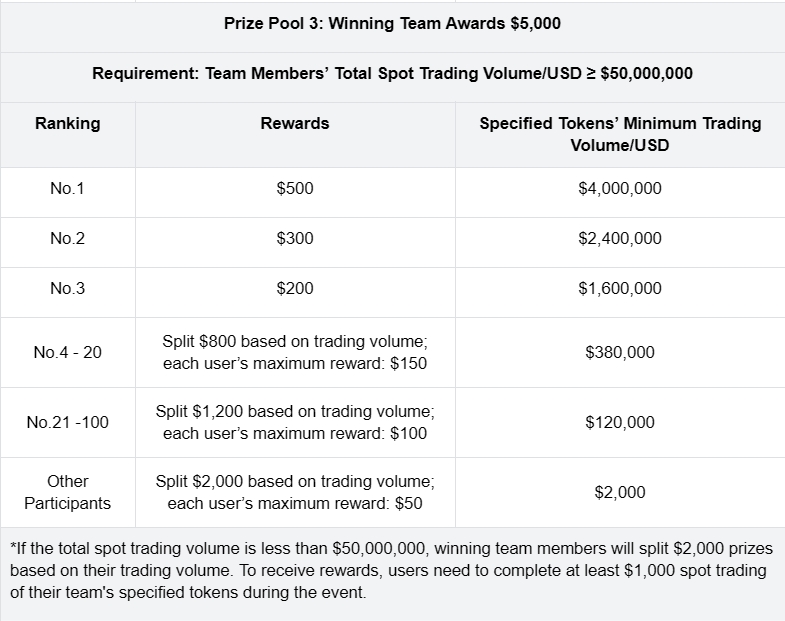Screen dimensions: 785x621
Task: Select the No.4 - 20 ranking cell
Action: pos(67,352)
